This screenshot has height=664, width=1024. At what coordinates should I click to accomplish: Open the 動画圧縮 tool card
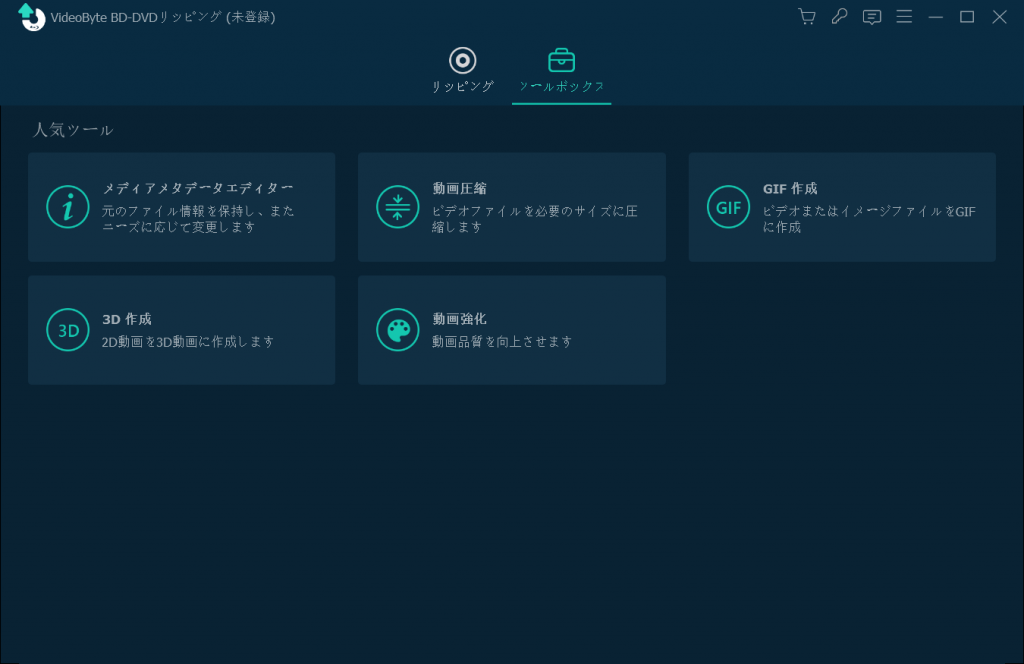[511, 206]
